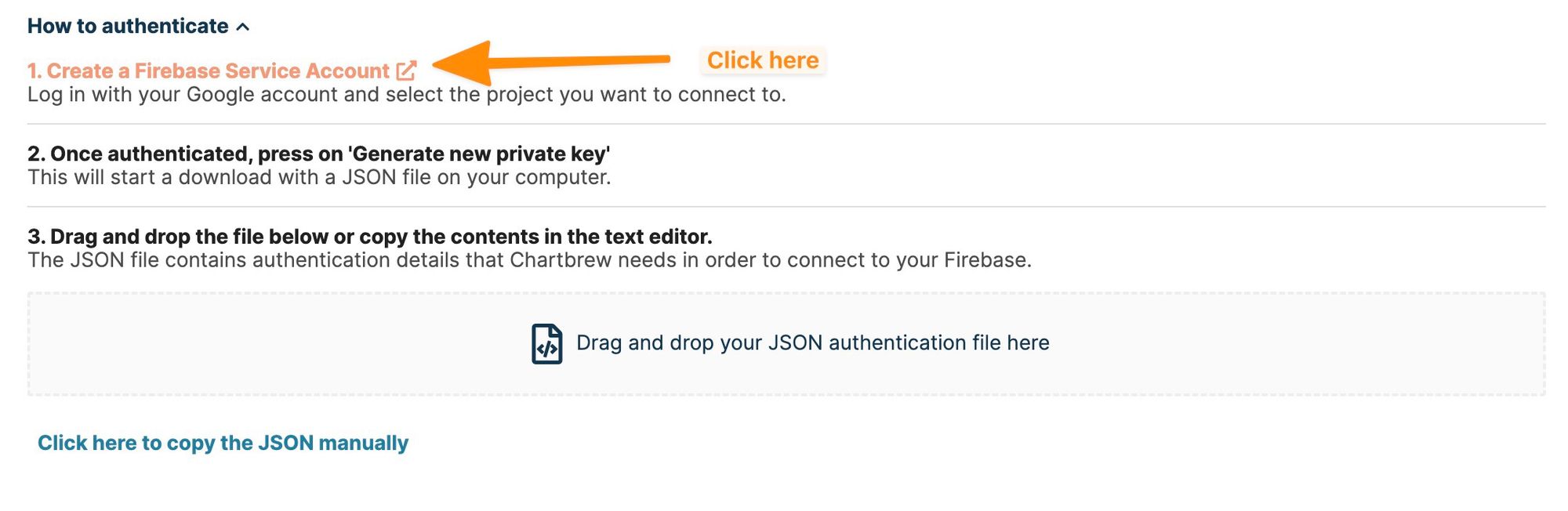Collapse the How to authenticate chevron
Image resolution: width=1568 pixels, height=511 pixels.
click(x=243, y=27)
